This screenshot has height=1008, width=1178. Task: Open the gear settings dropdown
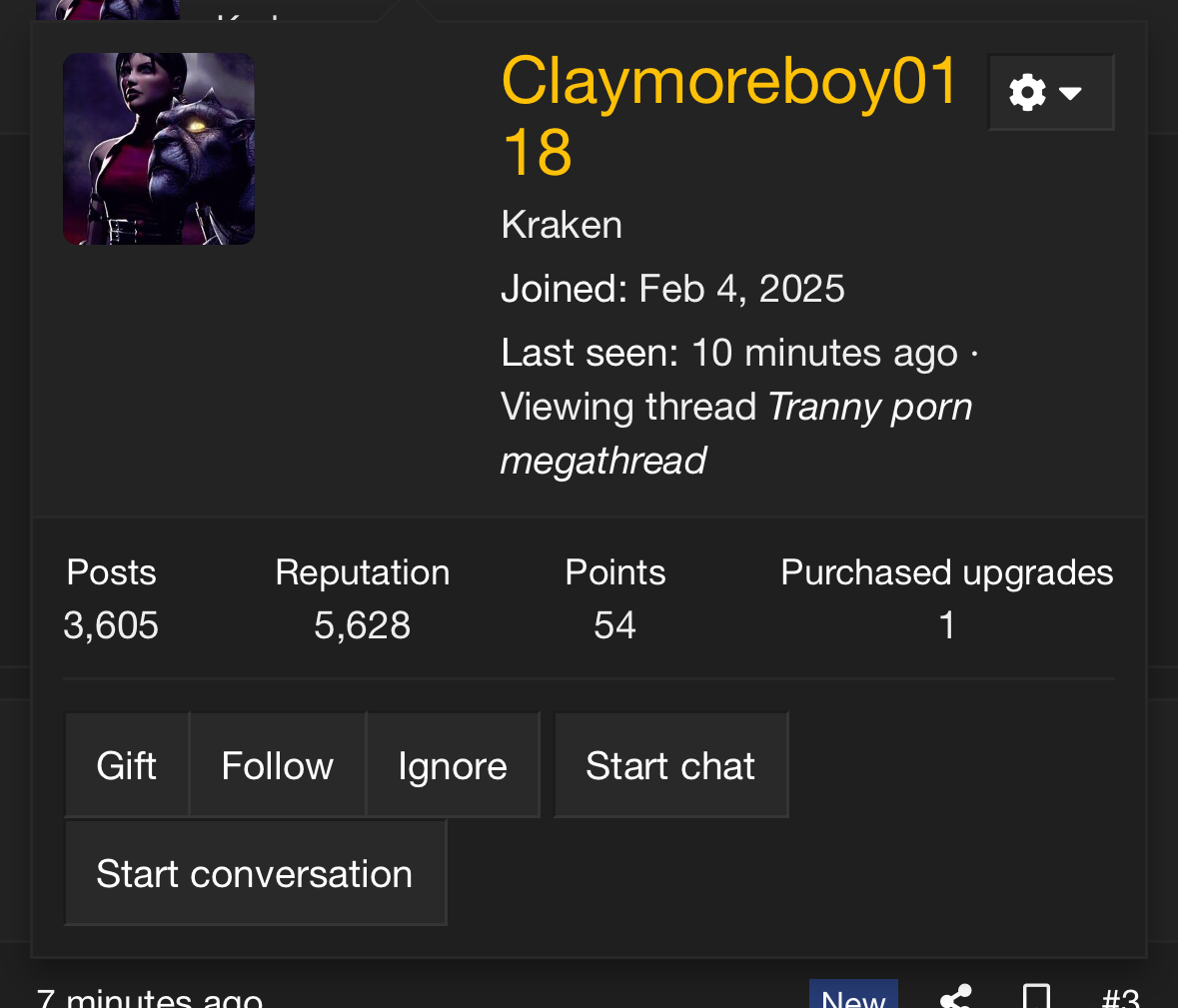(x=1050, y=92)
